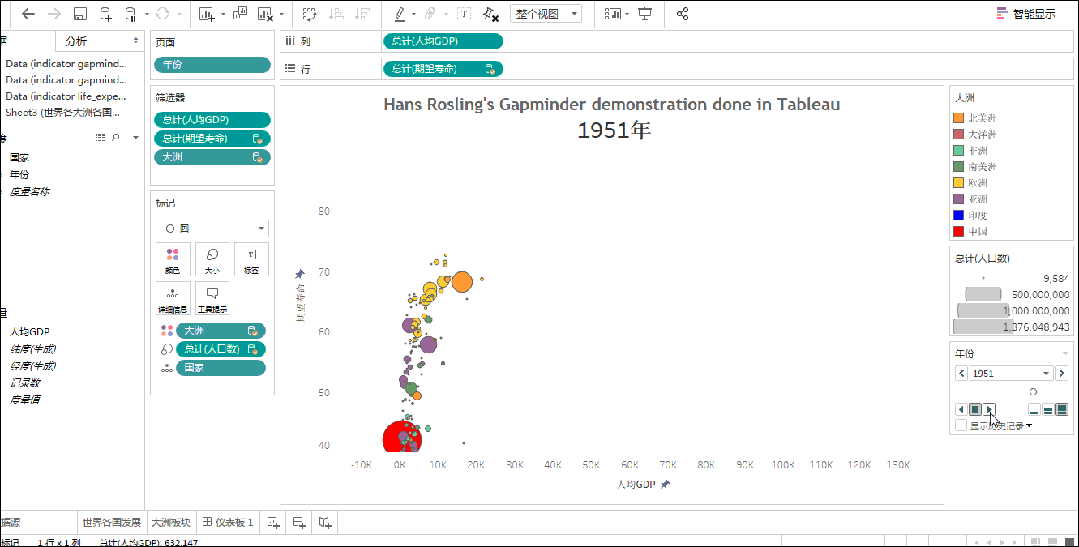This screenshot has height=547, width=1079.
Task: Click the 印度 blue legend swatch
Action: pyautogui.click(x=958, y=215)
